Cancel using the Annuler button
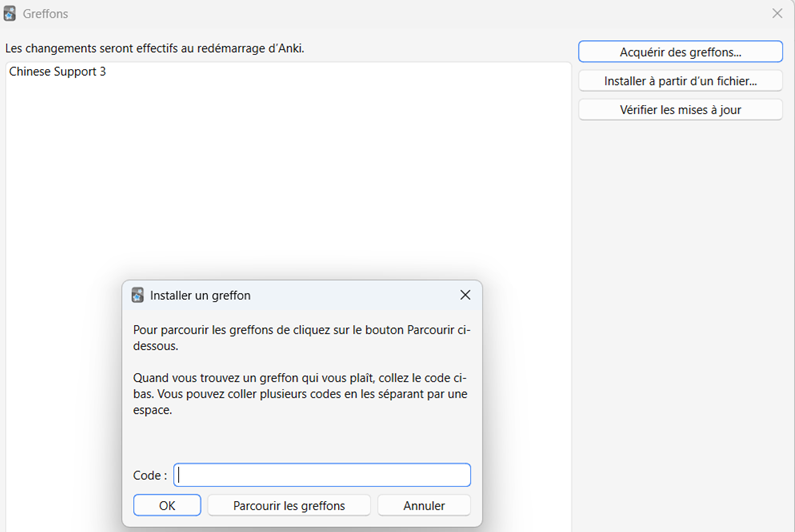Screen dimensions: 795x532 [x=424, y=506]
